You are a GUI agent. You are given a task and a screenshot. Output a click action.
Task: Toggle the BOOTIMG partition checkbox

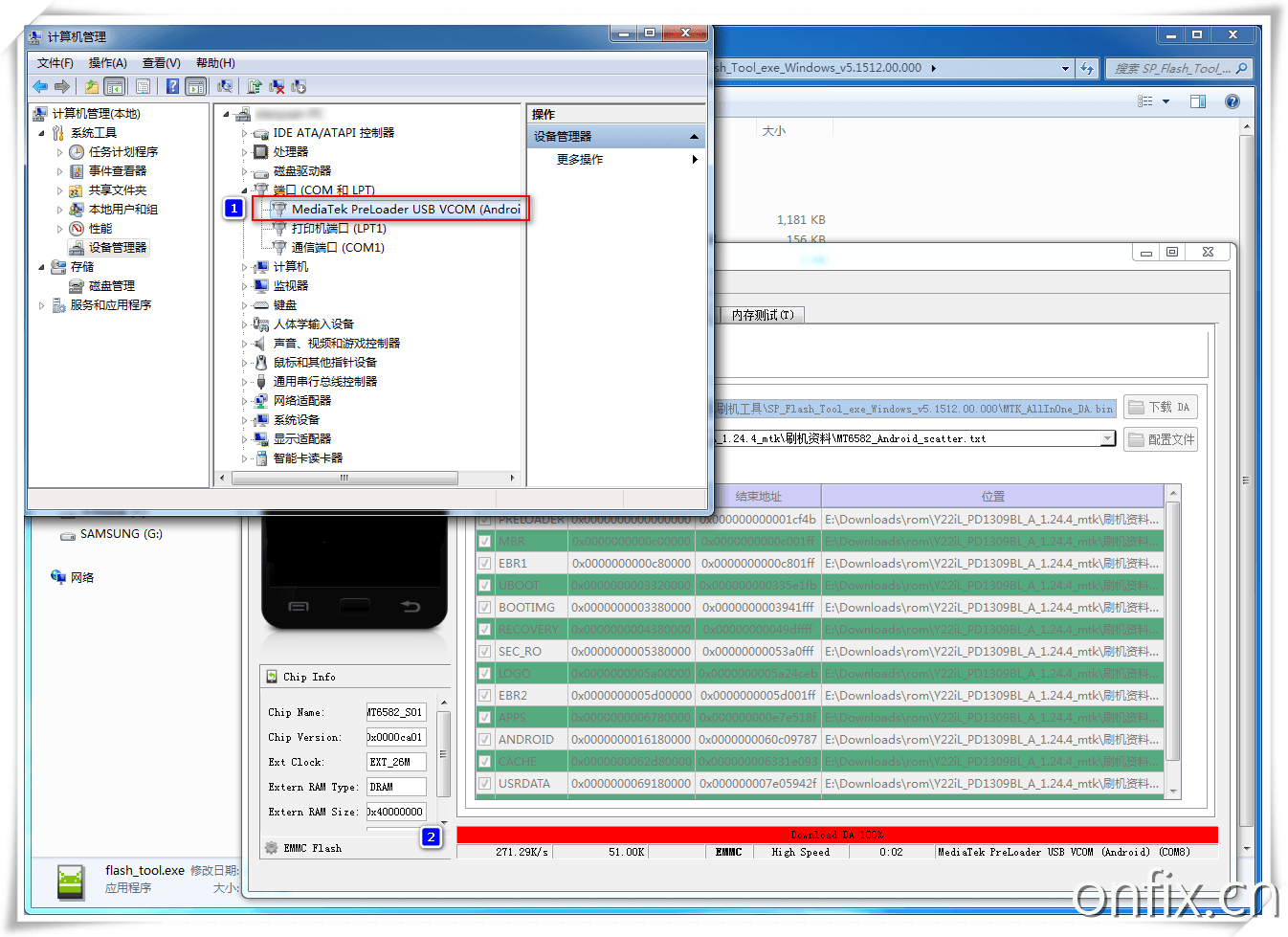click(x=485, y=608)
